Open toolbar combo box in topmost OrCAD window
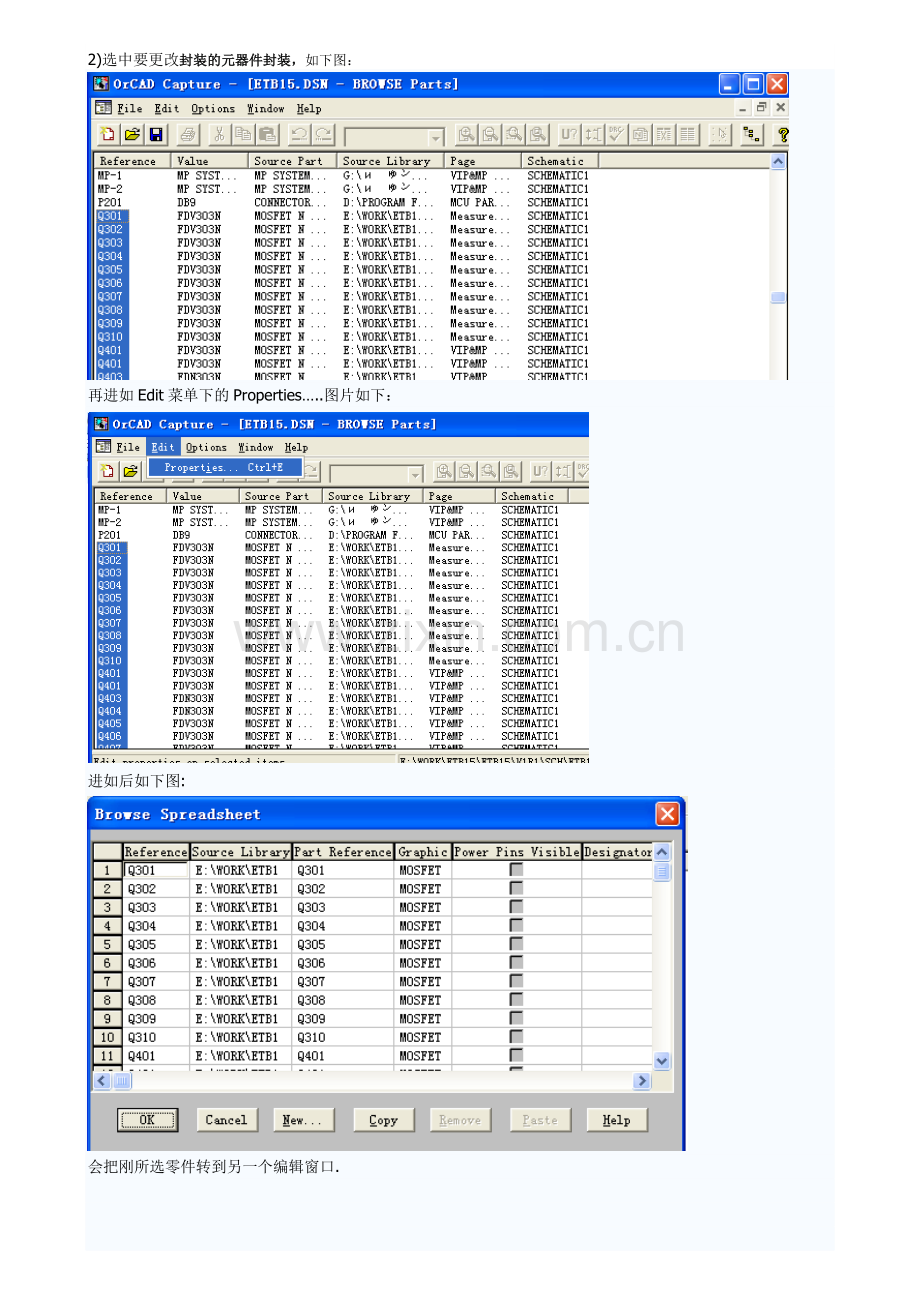Screen dimensions: 920x1302 click(x=435, y=137)
